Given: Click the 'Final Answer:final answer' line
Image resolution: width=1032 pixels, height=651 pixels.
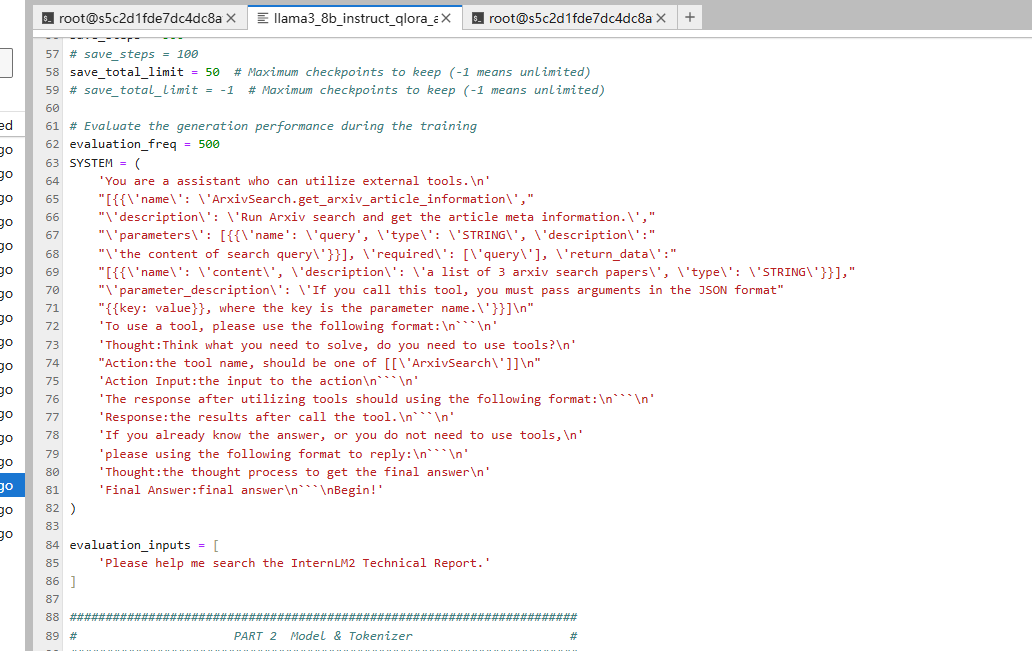Looking at the screenshot, I should [241, 490].
